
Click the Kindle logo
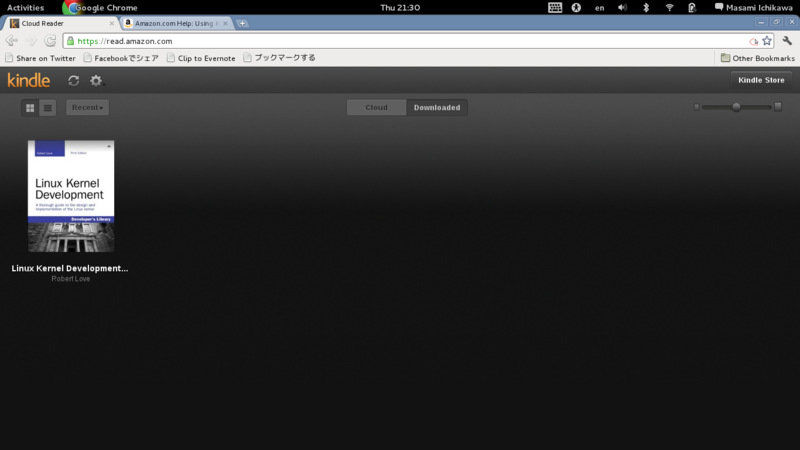click(29, 80)
